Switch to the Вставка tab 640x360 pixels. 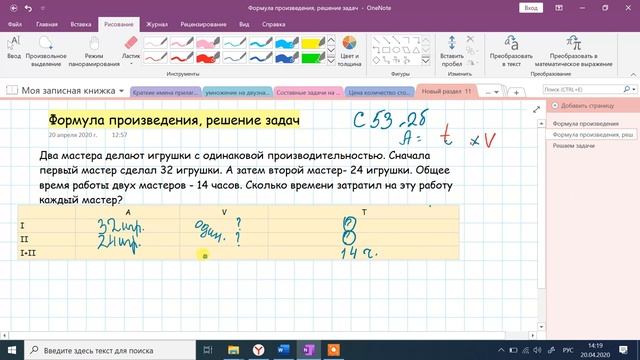(81, 24)
